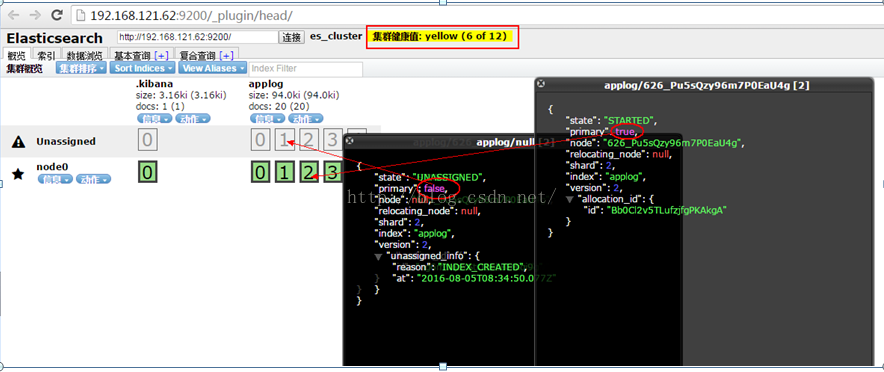Viewport: 884px width, 372px height.
Task: Click the es_cluster cluster name
Action: 336,36
